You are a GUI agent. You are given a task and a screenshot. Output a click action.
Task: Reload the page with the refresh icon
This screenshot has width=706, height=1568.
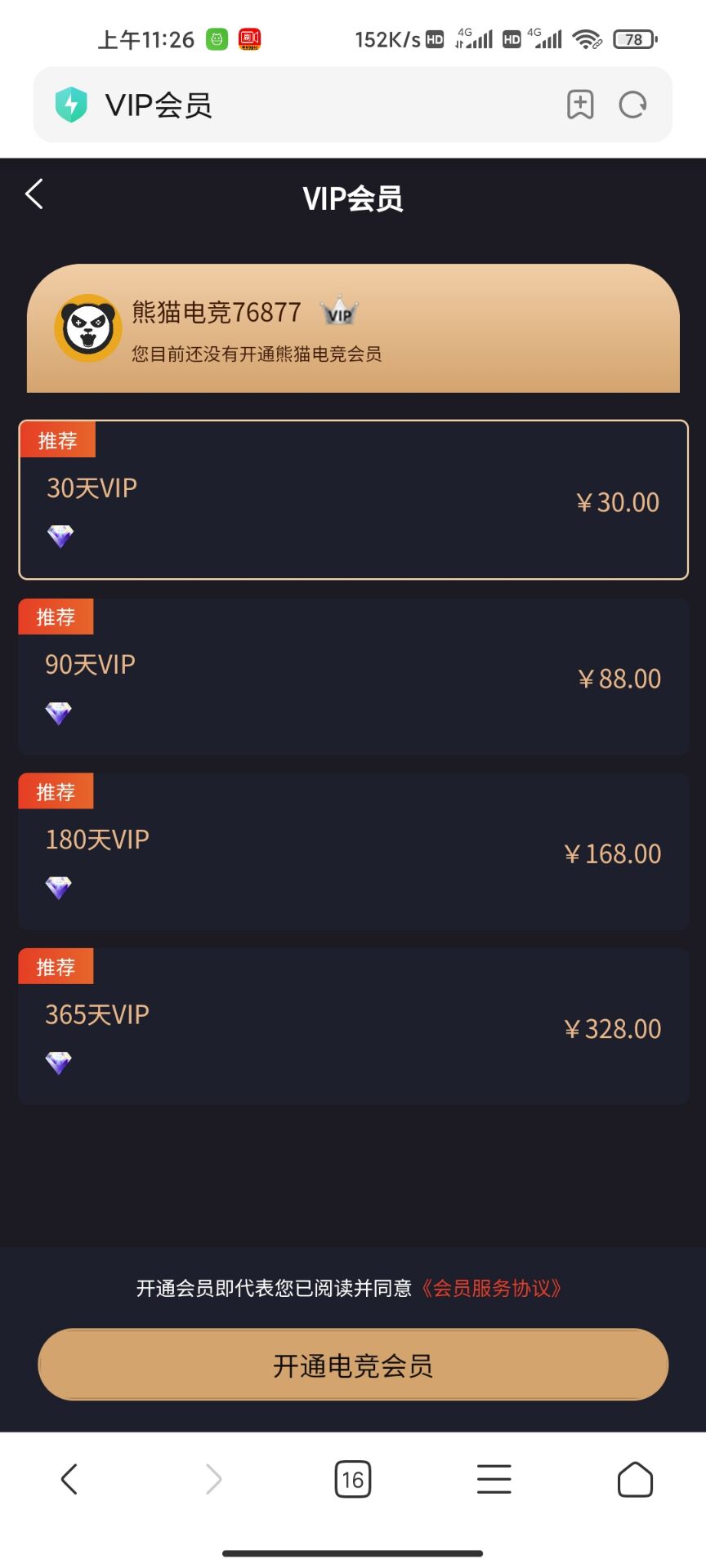[x=633, y=105]
